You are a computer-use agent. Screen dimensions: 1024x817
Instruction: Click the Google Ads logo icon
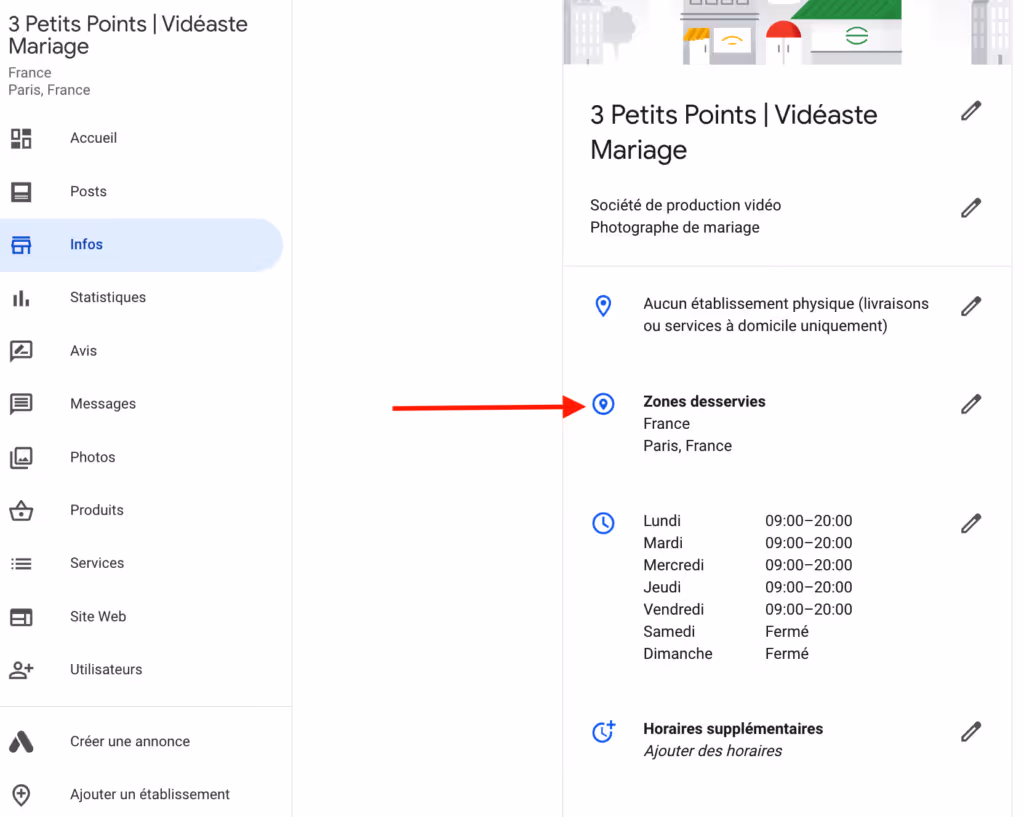[21, 742]
